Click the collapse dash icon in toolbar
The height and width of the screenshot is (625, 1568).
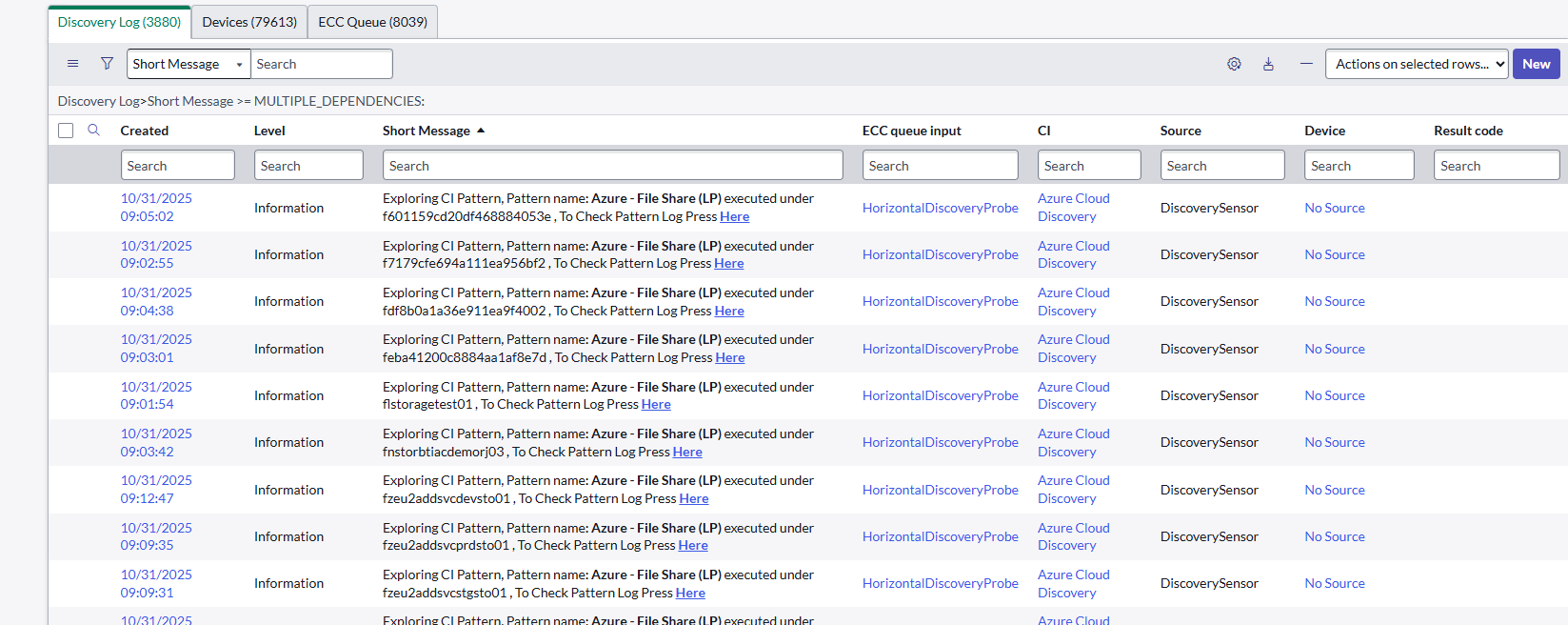coord(1306,64)
